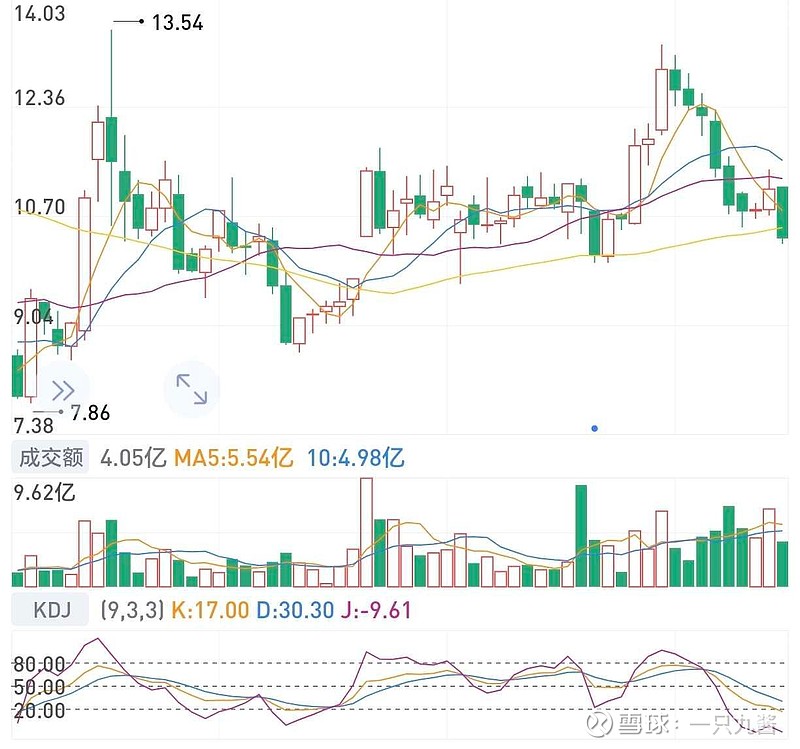
Task: Click the tallest hollow volume bar
Action: 366,532
